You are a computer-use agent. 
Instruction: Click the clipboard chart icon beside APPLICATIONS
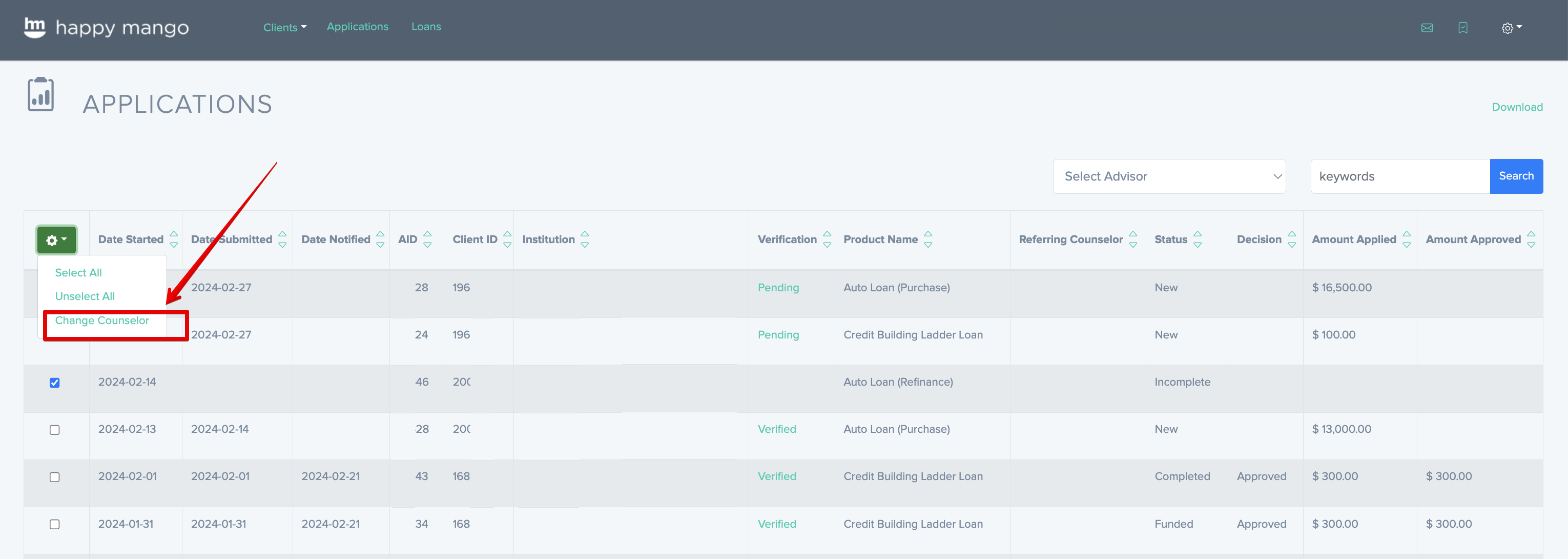coord(40,94)
